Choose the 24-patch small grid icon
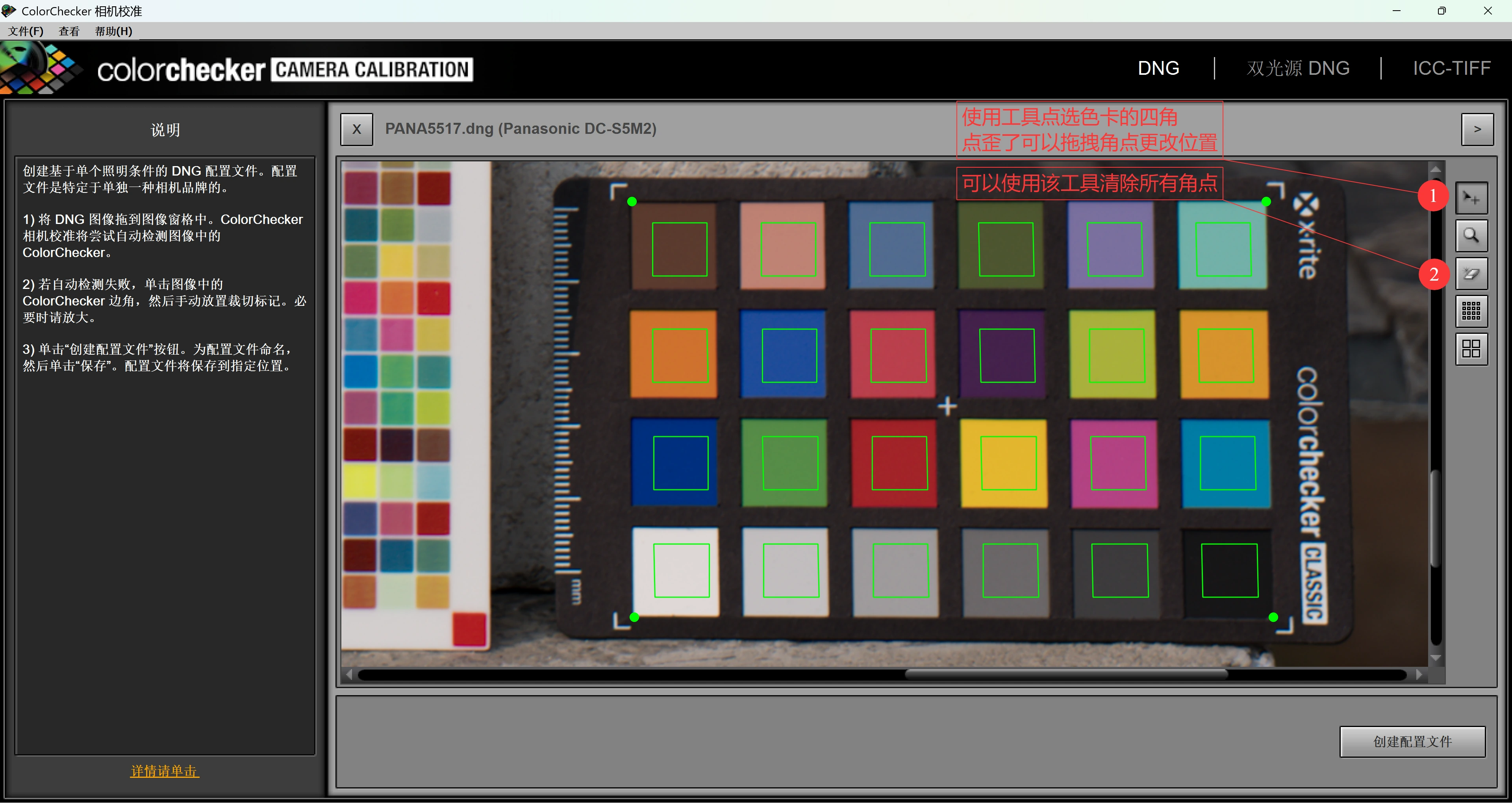 tap(1471, 311)
